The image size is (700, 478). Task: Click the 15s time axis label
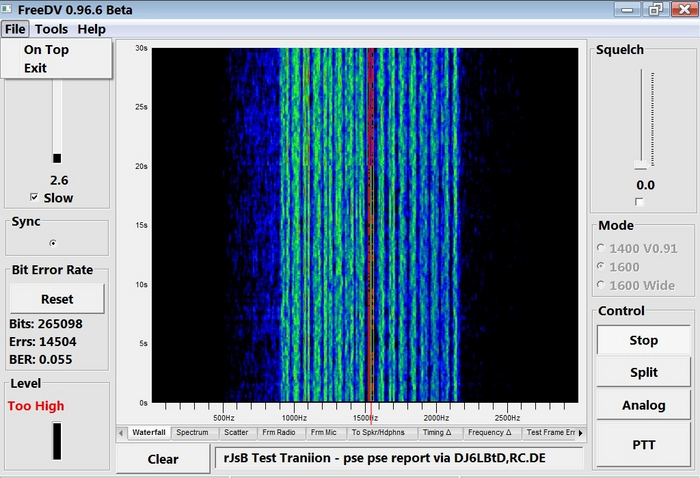click(x=141, y=225)
